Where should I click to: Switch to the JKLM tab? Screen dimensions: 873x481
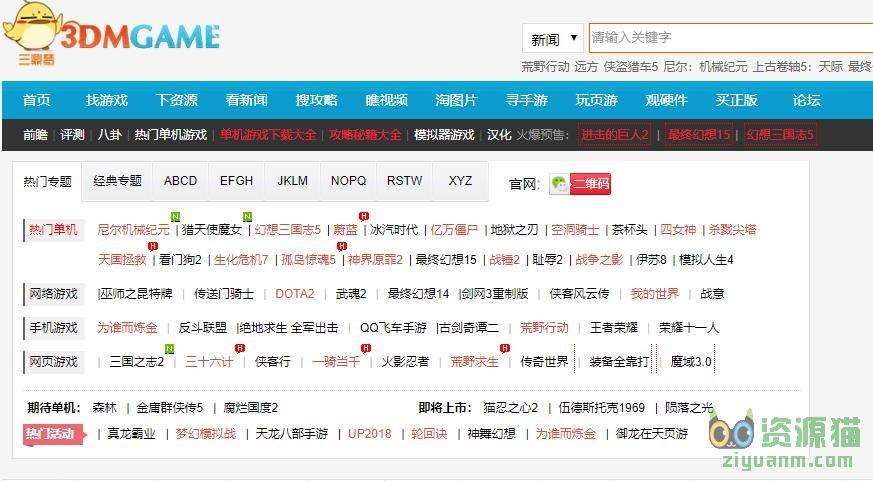[x=292, y=181]
